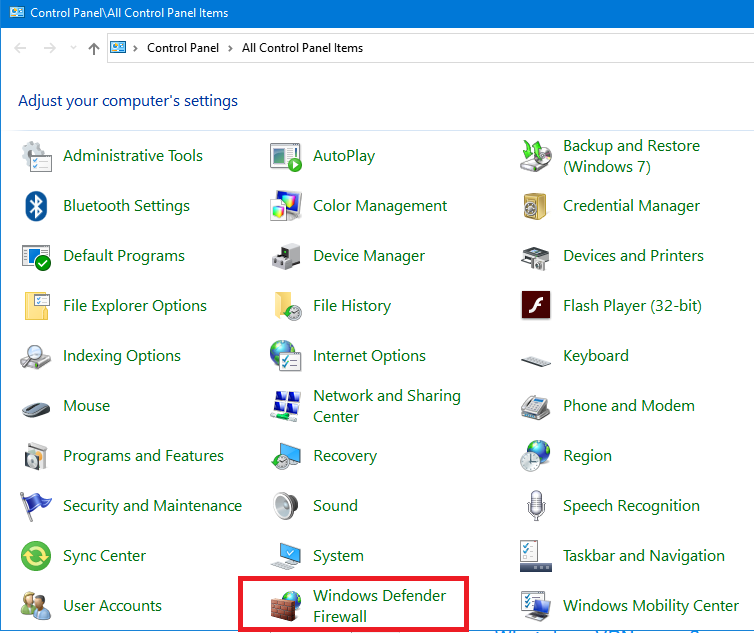Select Control Panel in address breadcrumb
Image resolution: width=754 pixels, height=633 pixels.
[182, 48]
